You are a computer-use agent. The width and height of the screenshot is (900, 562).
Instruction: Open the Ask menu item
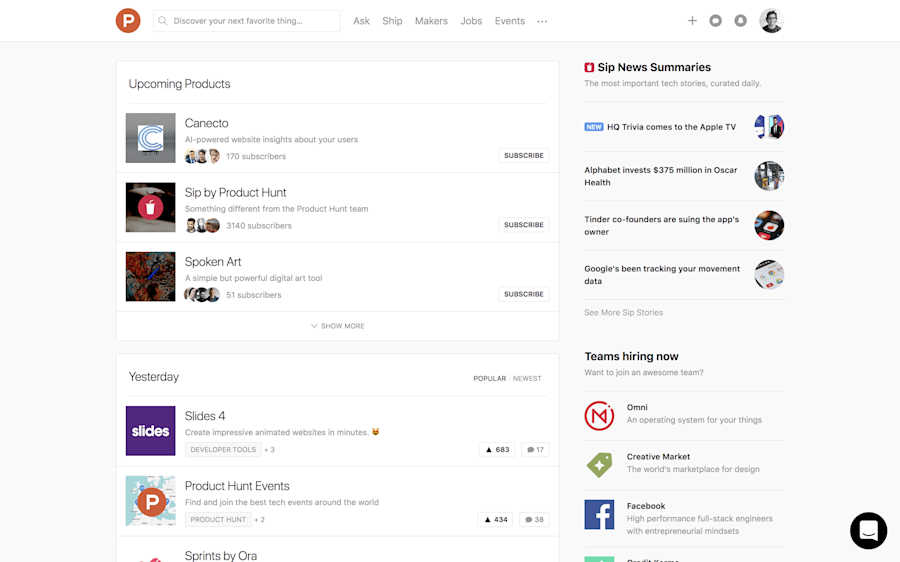pos(362,21)
